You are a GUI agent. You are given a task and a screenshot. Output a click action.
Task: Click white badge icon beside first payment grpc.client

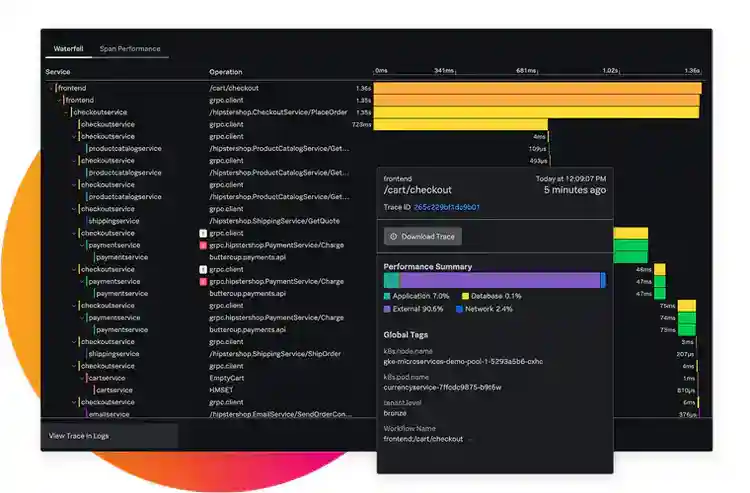click(x=203, y=233)
